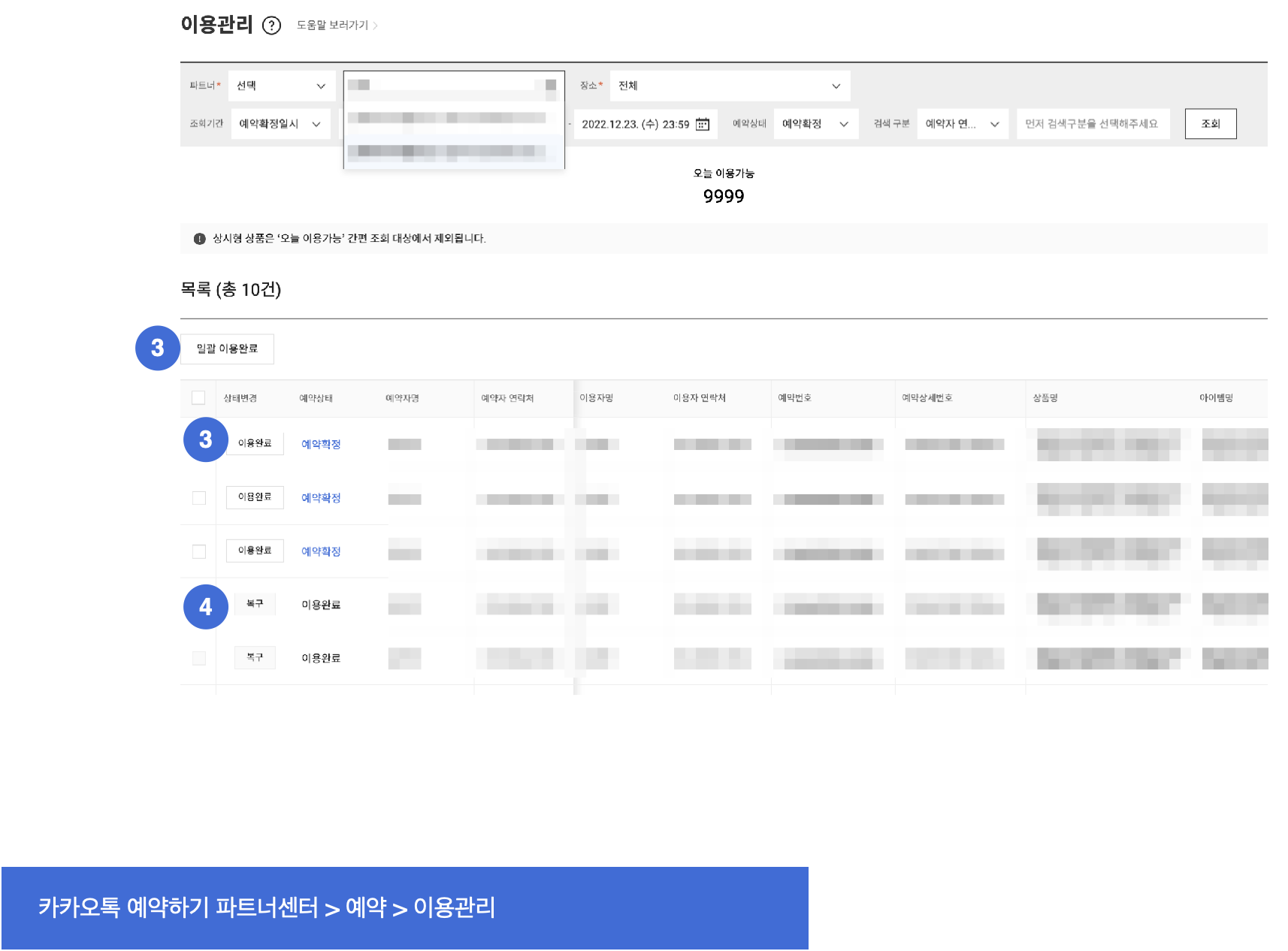Open the 예약상태 dropdown set to 예약확정

point(815,124)
